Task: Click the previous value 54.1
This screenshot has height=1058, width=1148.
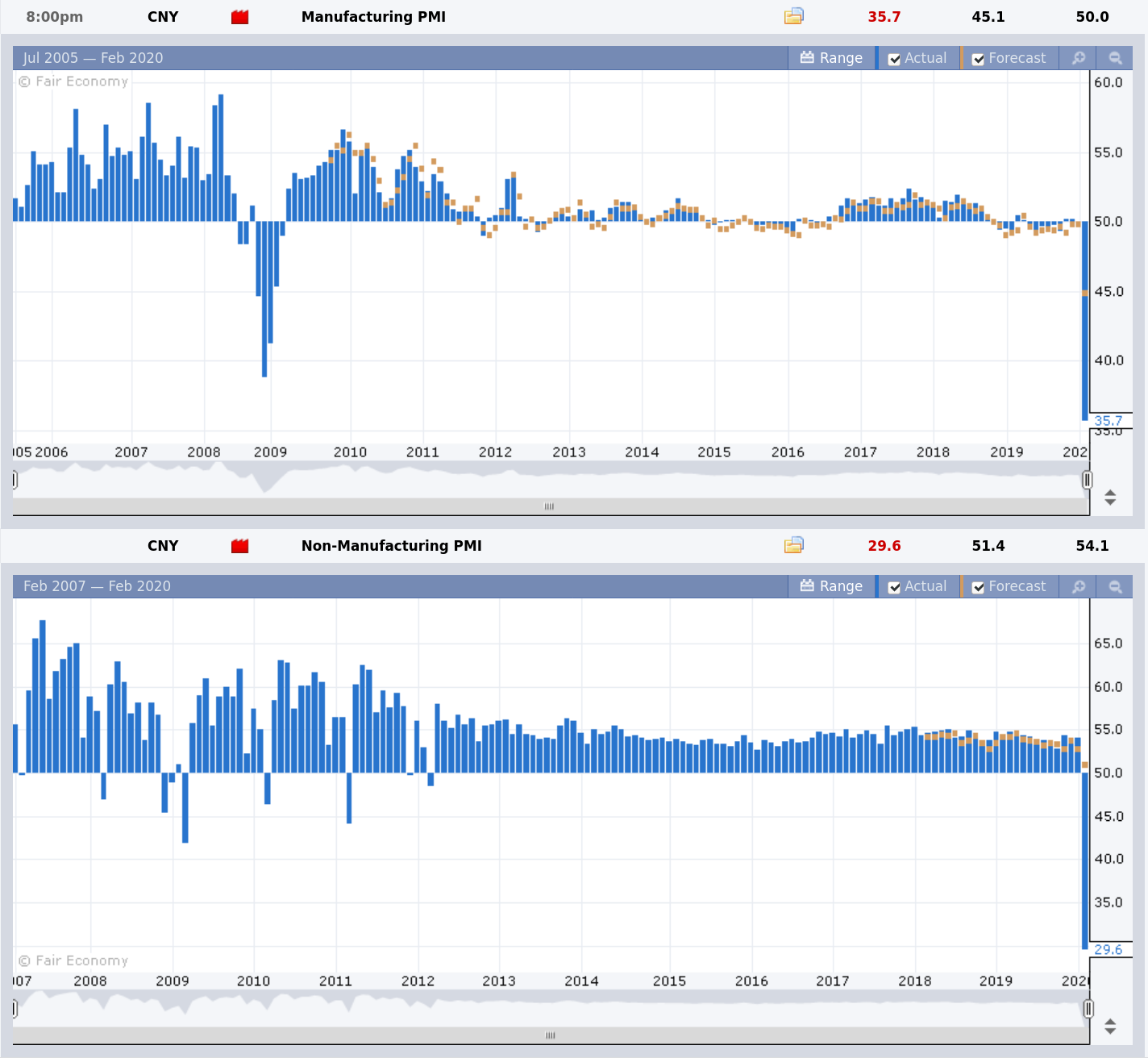Action: click(1092, 546)
